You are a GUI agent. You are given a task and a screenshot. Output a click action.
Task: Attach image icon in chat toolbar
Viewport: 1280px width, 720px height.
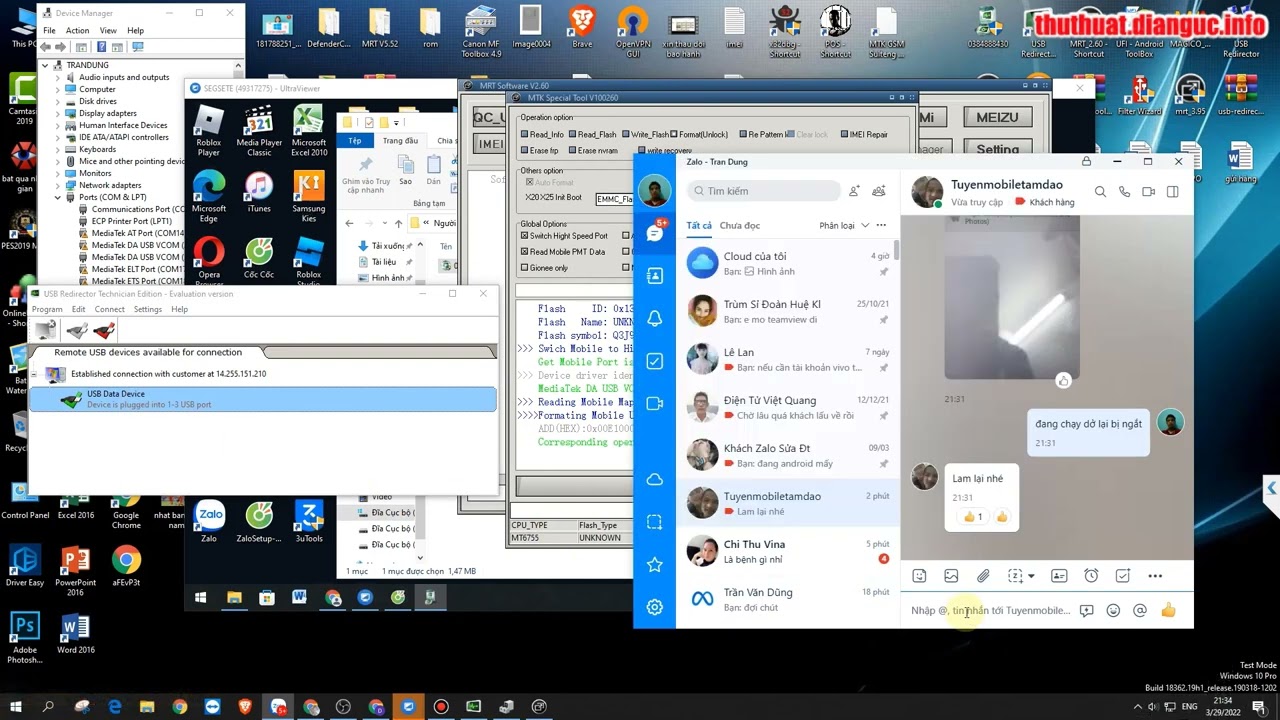point(951,576)
